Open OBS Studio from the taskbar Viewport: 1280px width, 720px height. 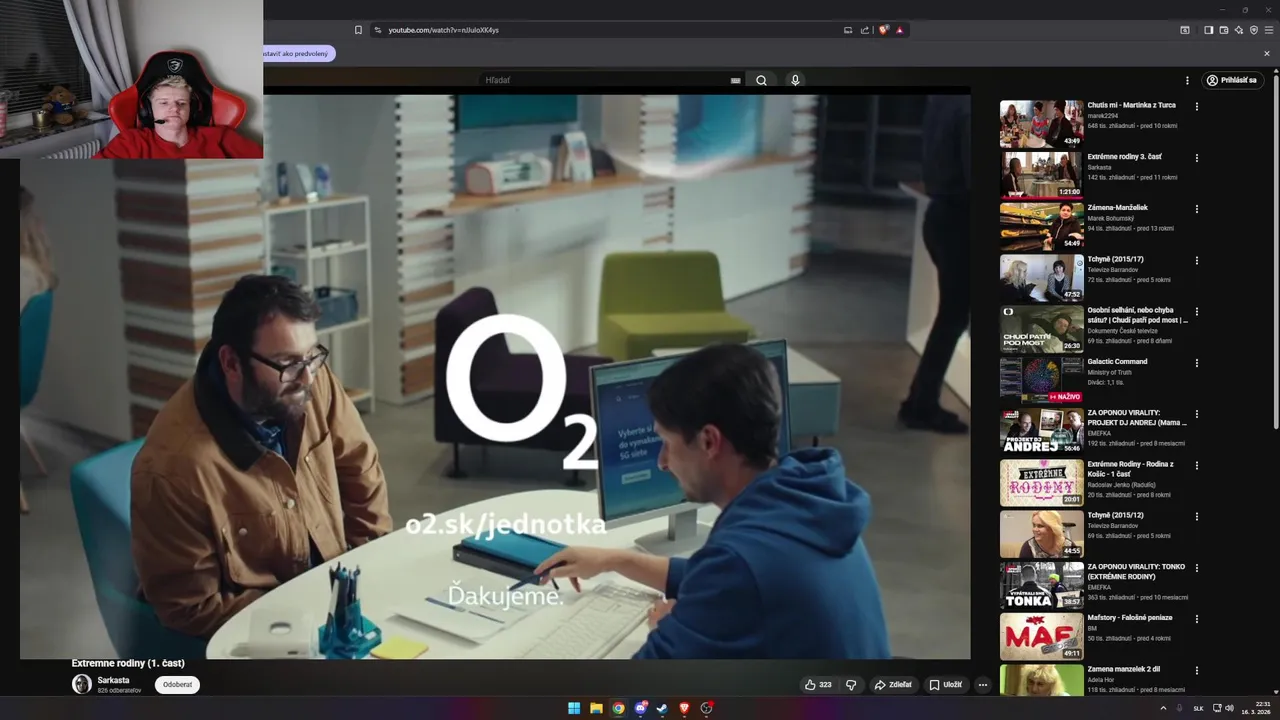click(707, 708)
